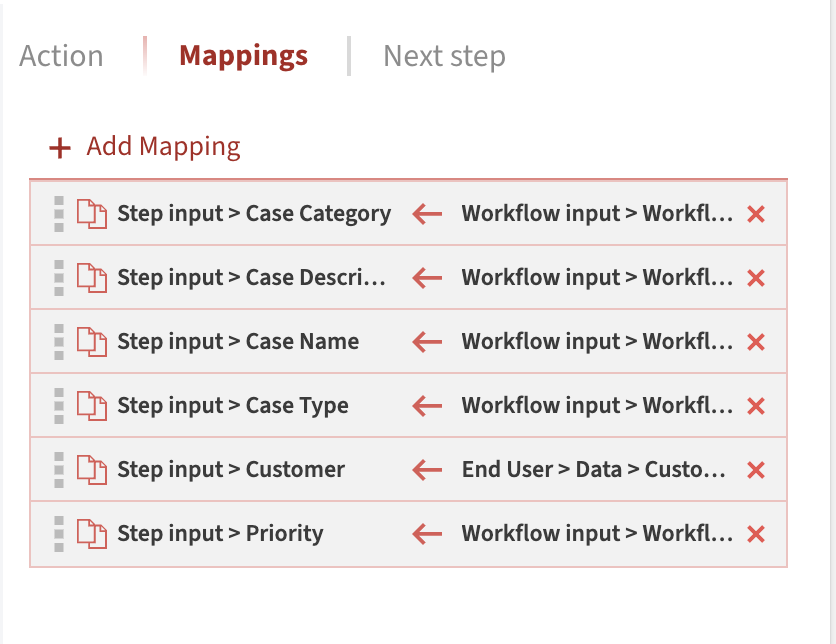The width and height of the screenshot is (836, 644).
Task: Click the copy icon on the Priority mapping
Action: pyautogui.click(x=93, y=533)
